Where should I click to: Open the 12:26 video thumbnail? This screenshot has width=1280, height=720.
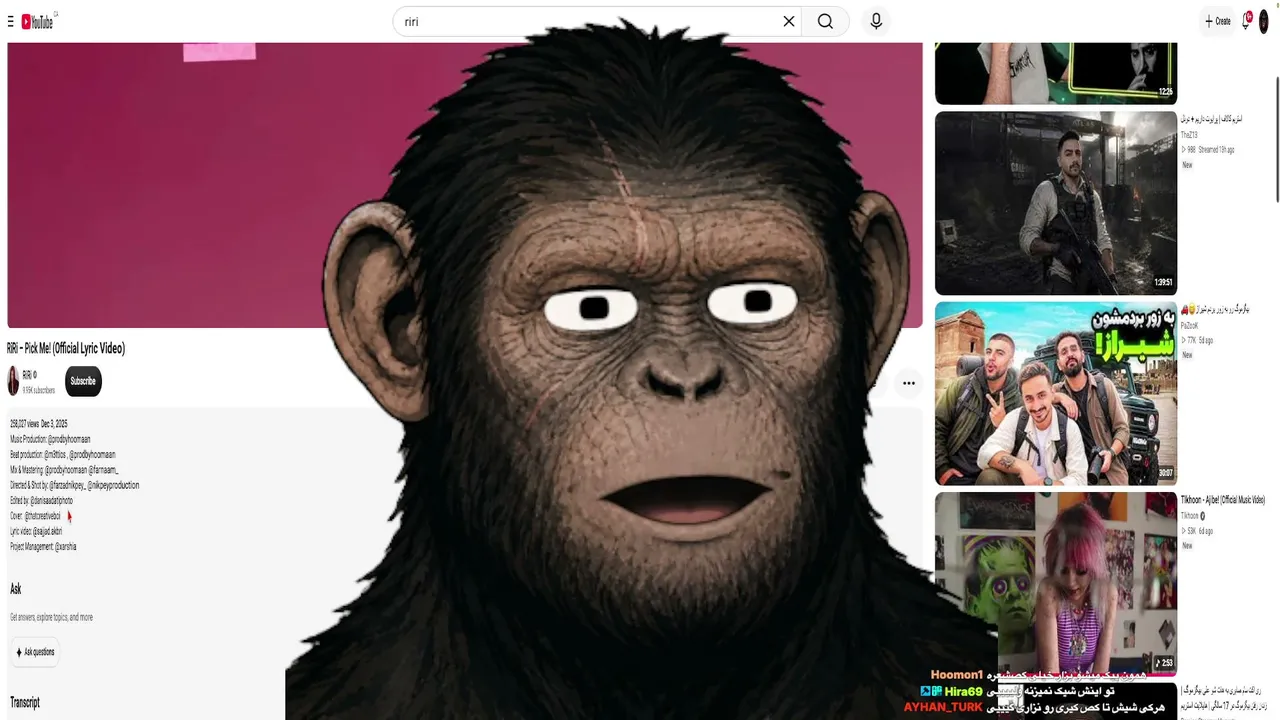[x=1056, y=73]
